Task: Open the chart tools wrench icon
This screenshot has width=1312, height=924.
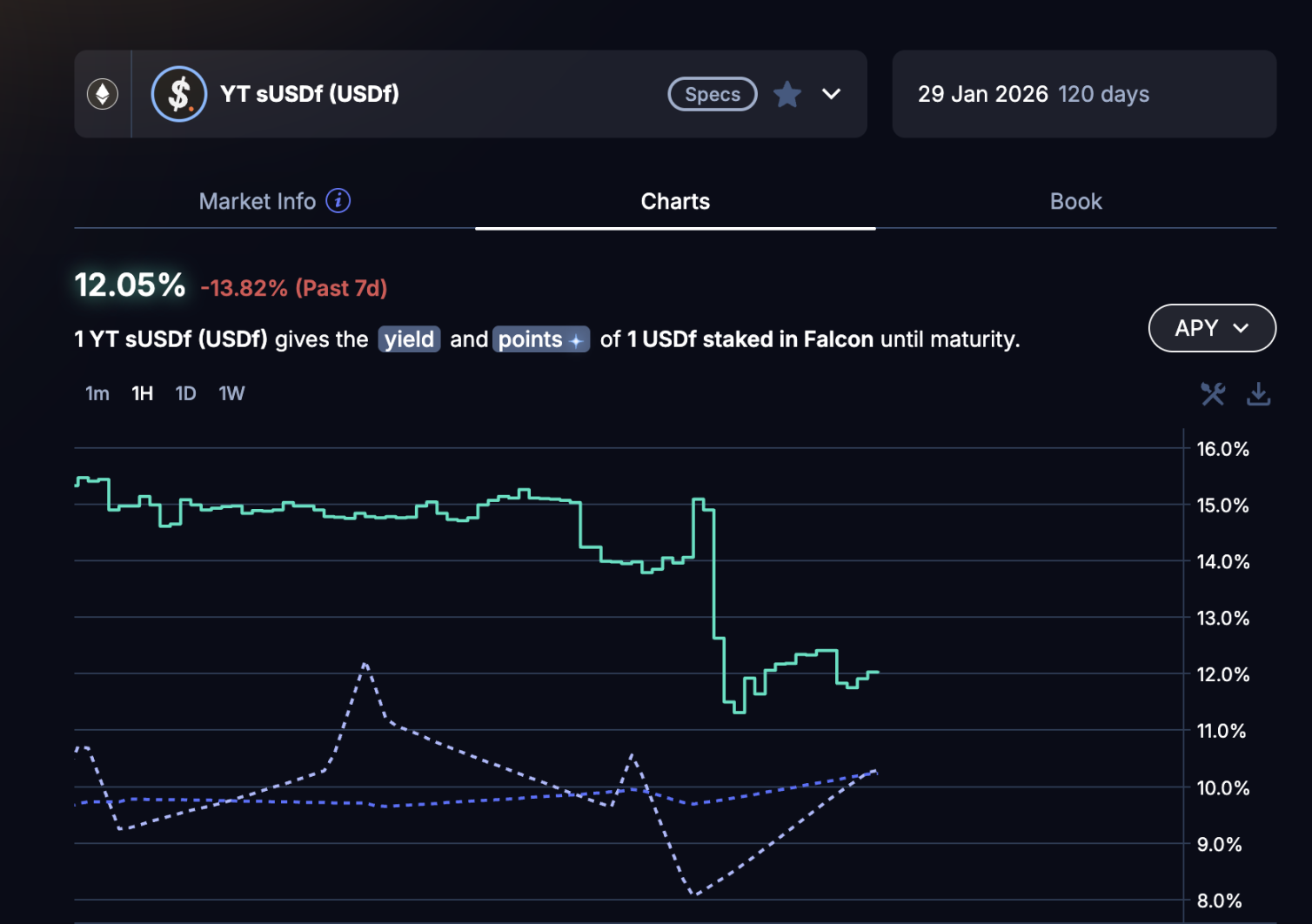Action: (1213, 394)
